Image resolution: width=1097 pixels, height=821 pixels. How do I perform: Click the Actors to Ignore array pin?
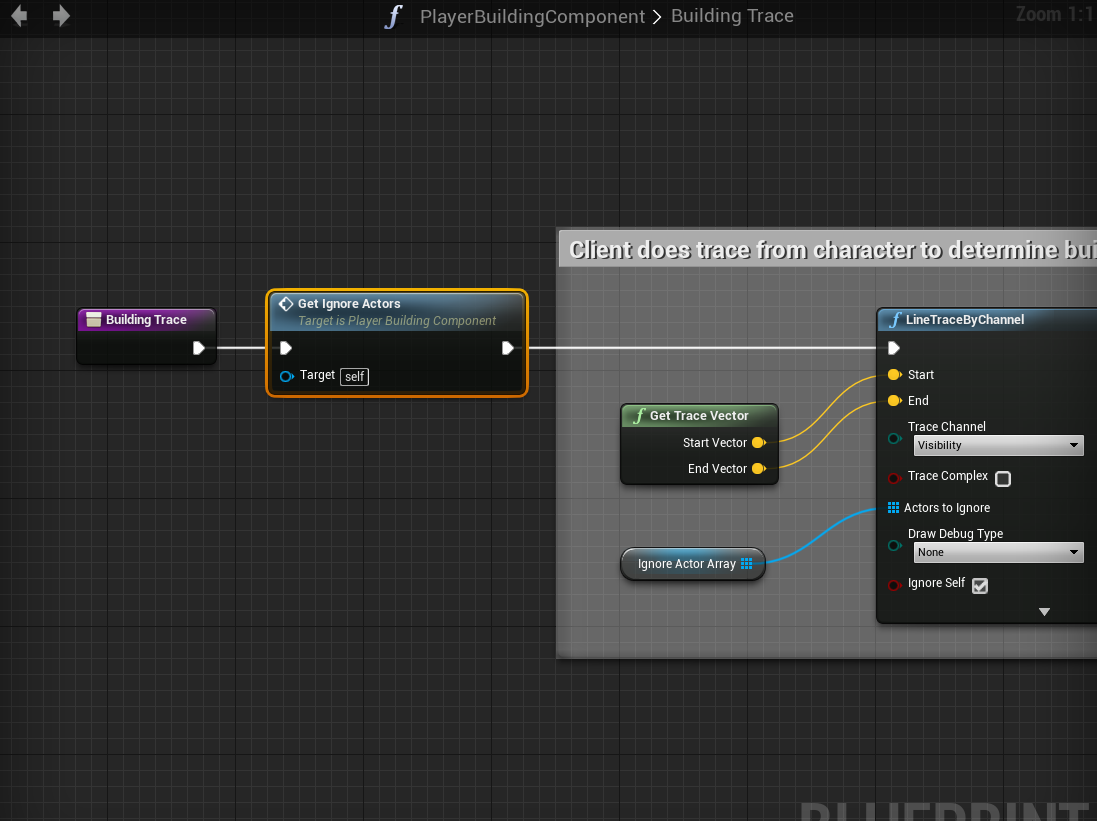[x=893, y=508]
